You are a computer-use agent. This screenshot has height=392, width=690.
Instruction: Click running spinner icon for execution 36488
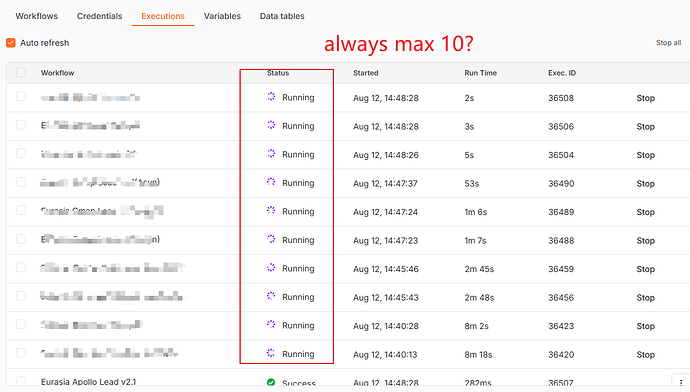click(271, 239)
